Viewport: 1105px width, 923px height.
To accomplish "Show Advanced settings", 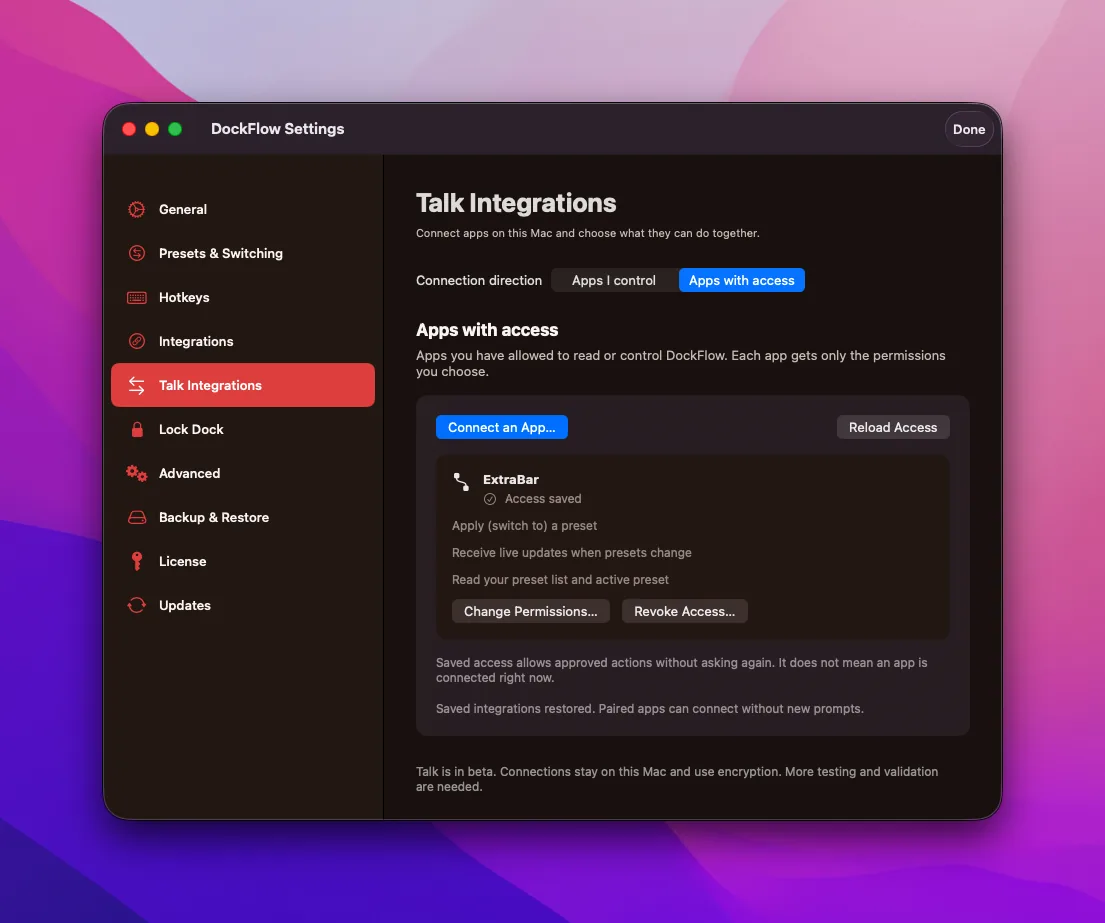I will click(242, 473).
